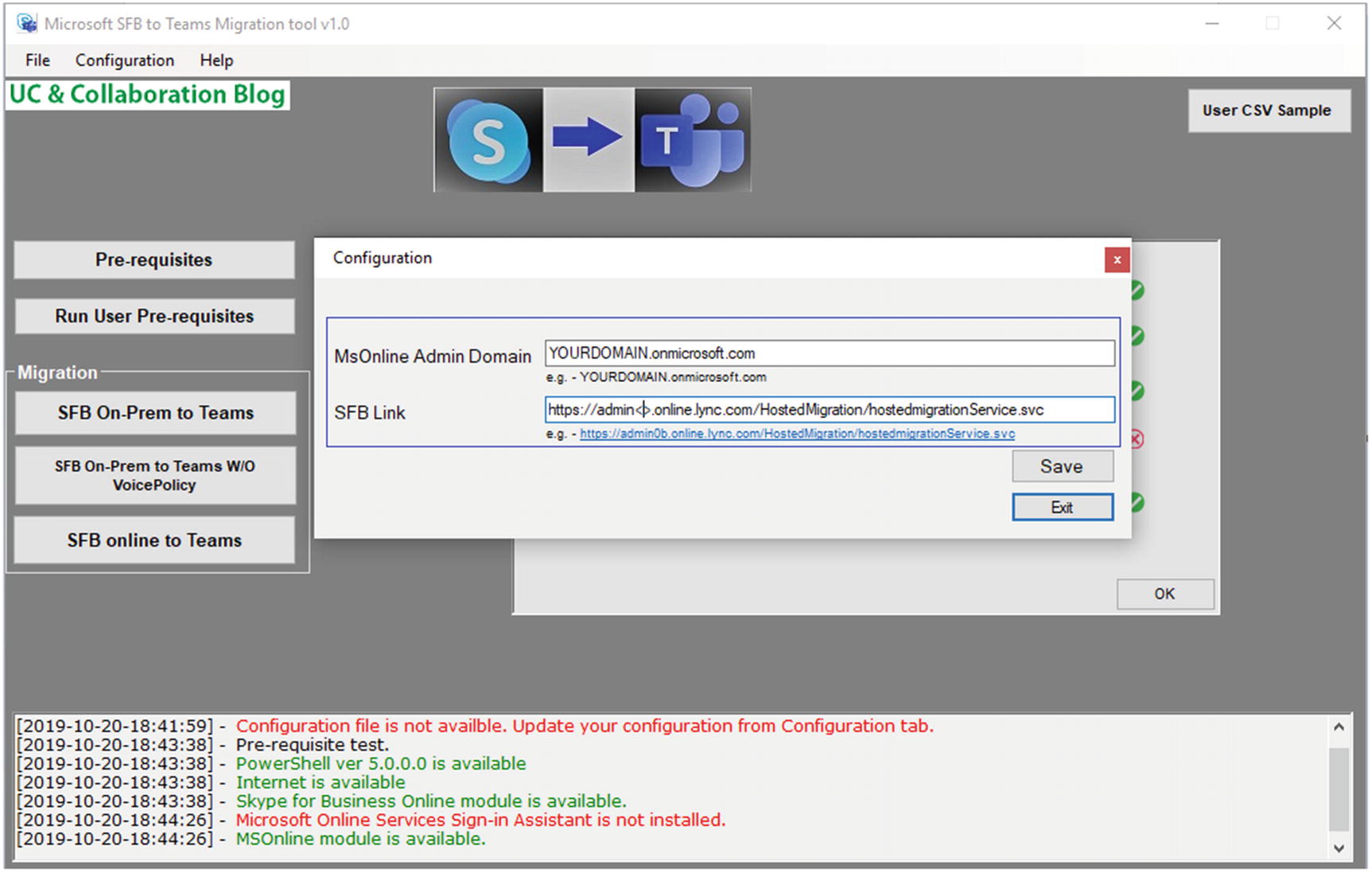Start SFB On-Prem to Teams migration
This screenshot has width=1372, height=873.
point(155,412)
